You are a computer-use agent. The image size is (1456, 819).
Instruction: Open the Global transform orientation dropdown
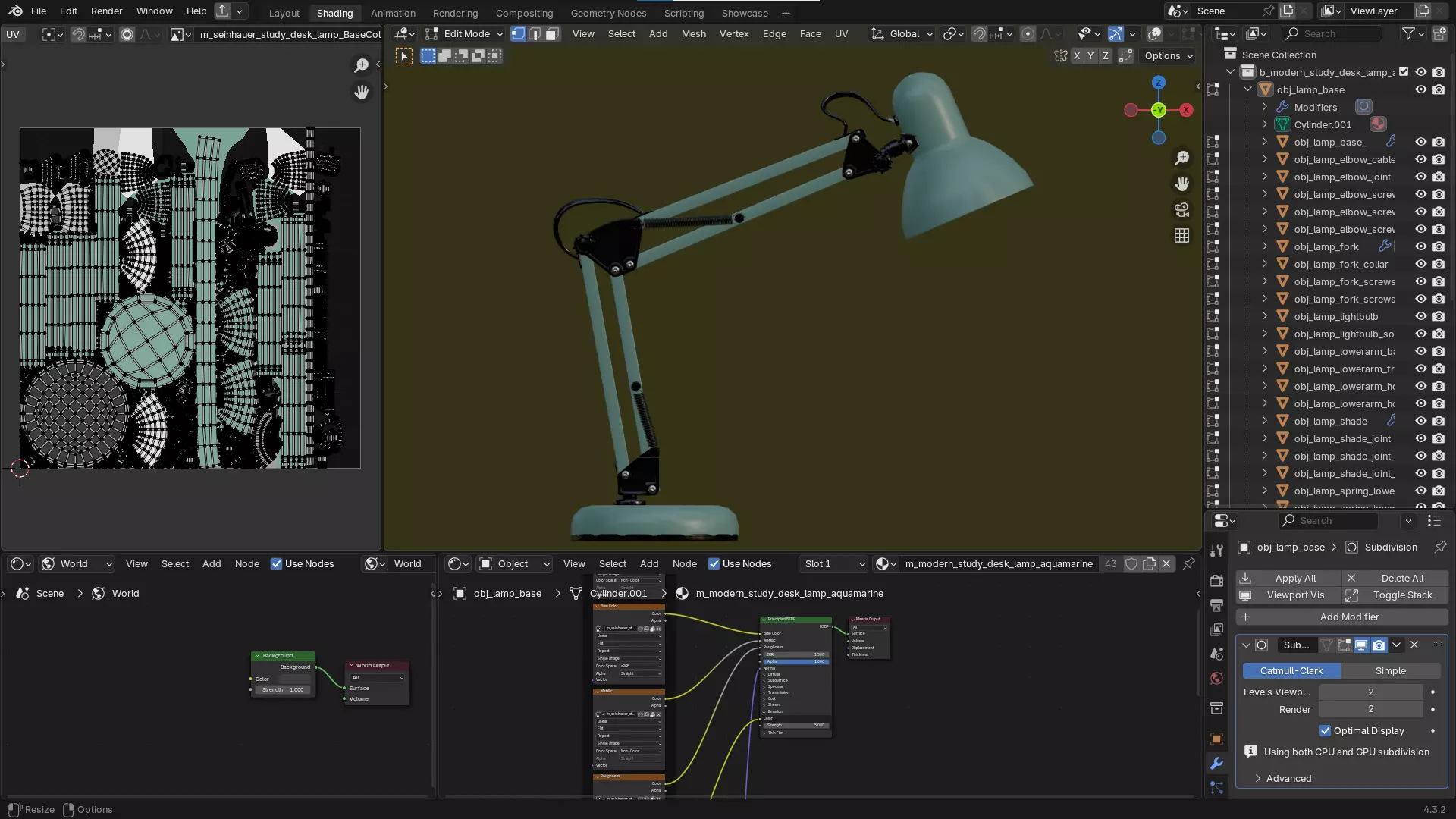(902, 34)
